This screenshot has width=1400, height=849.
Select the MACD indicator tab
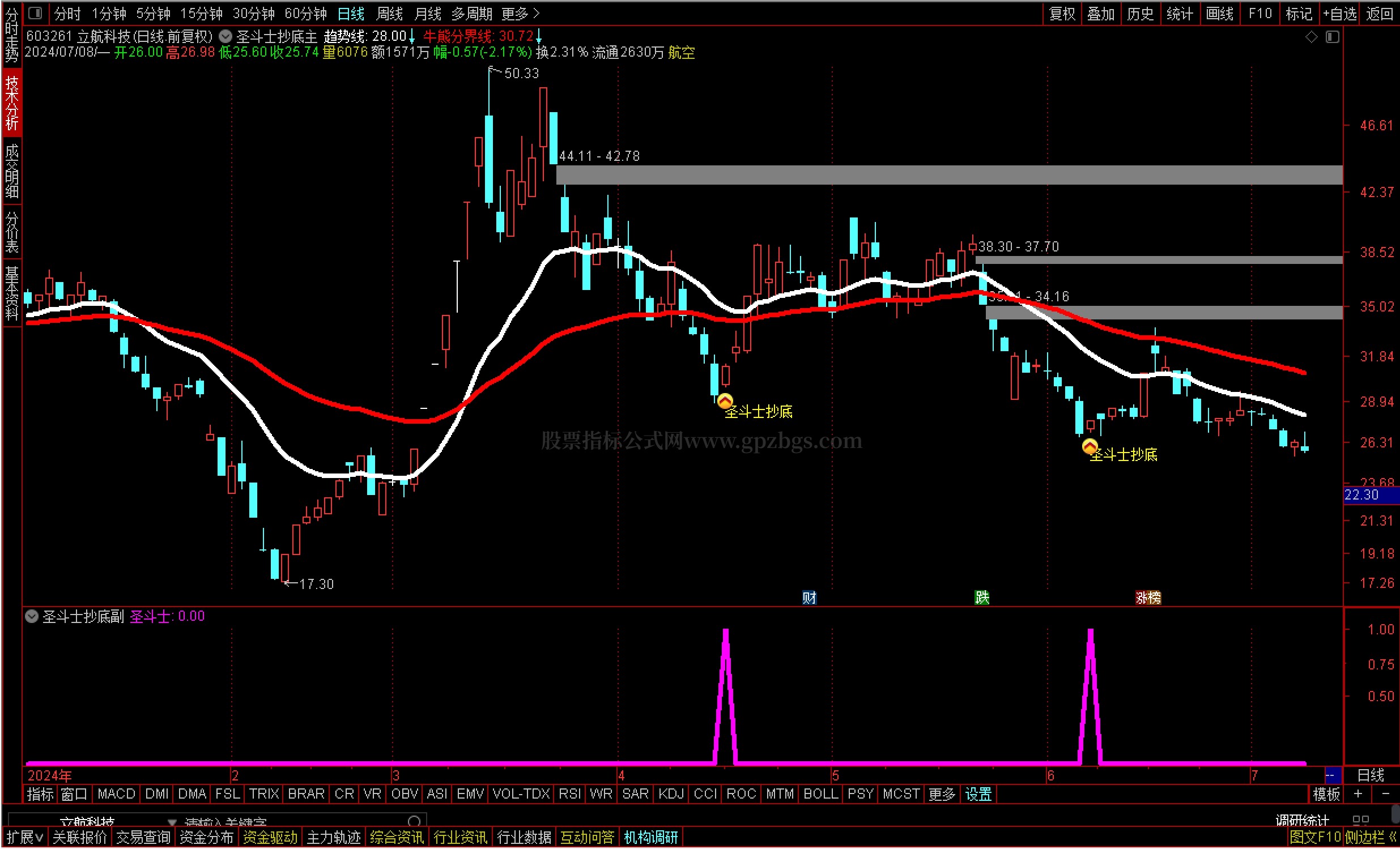116,794
